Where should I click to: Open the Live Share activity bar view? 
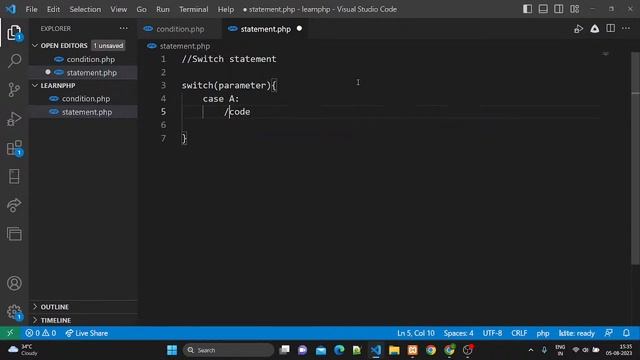(14, 205)
